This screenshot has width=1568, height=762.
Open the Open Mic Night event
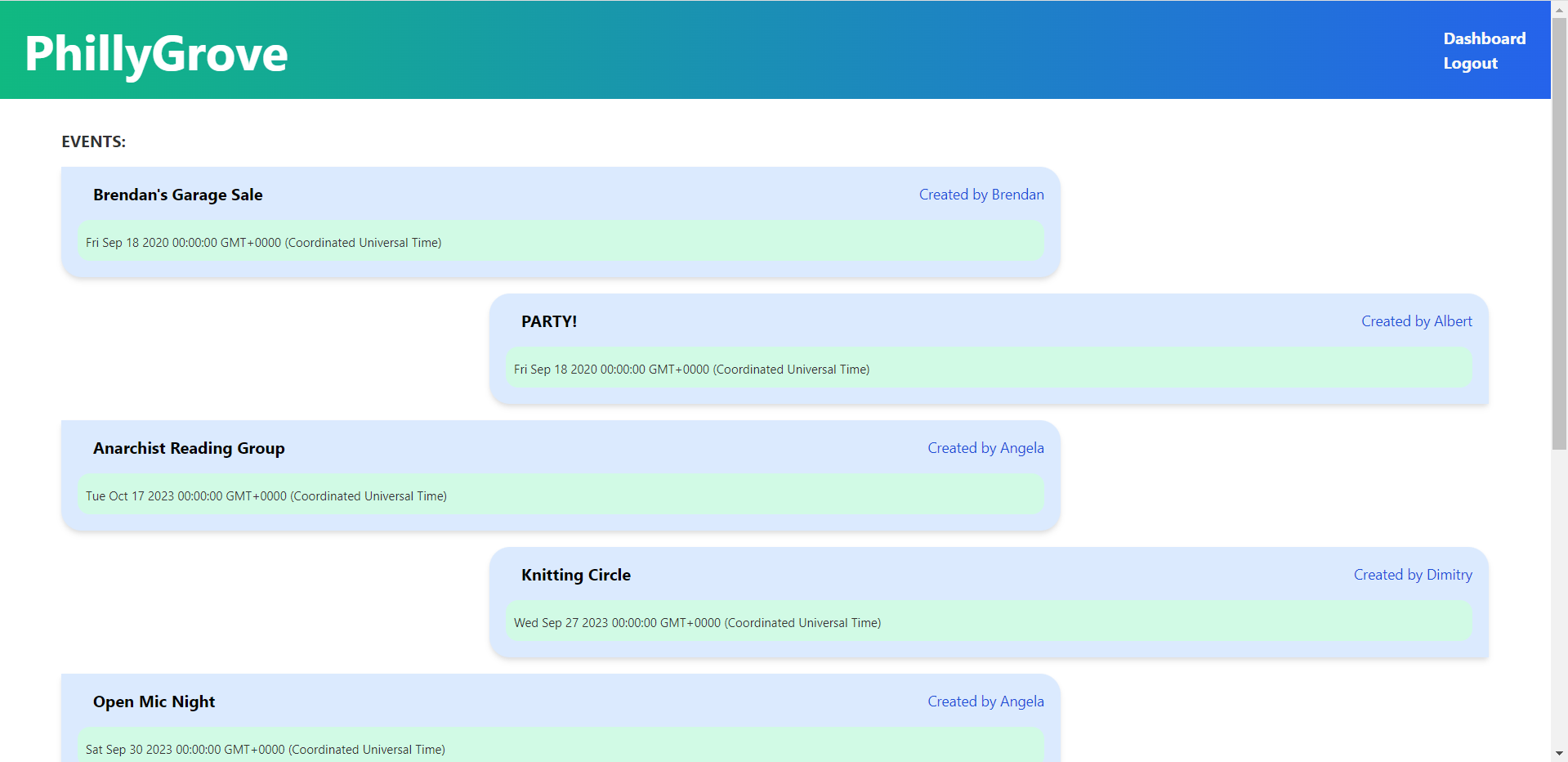click(154, 701)
